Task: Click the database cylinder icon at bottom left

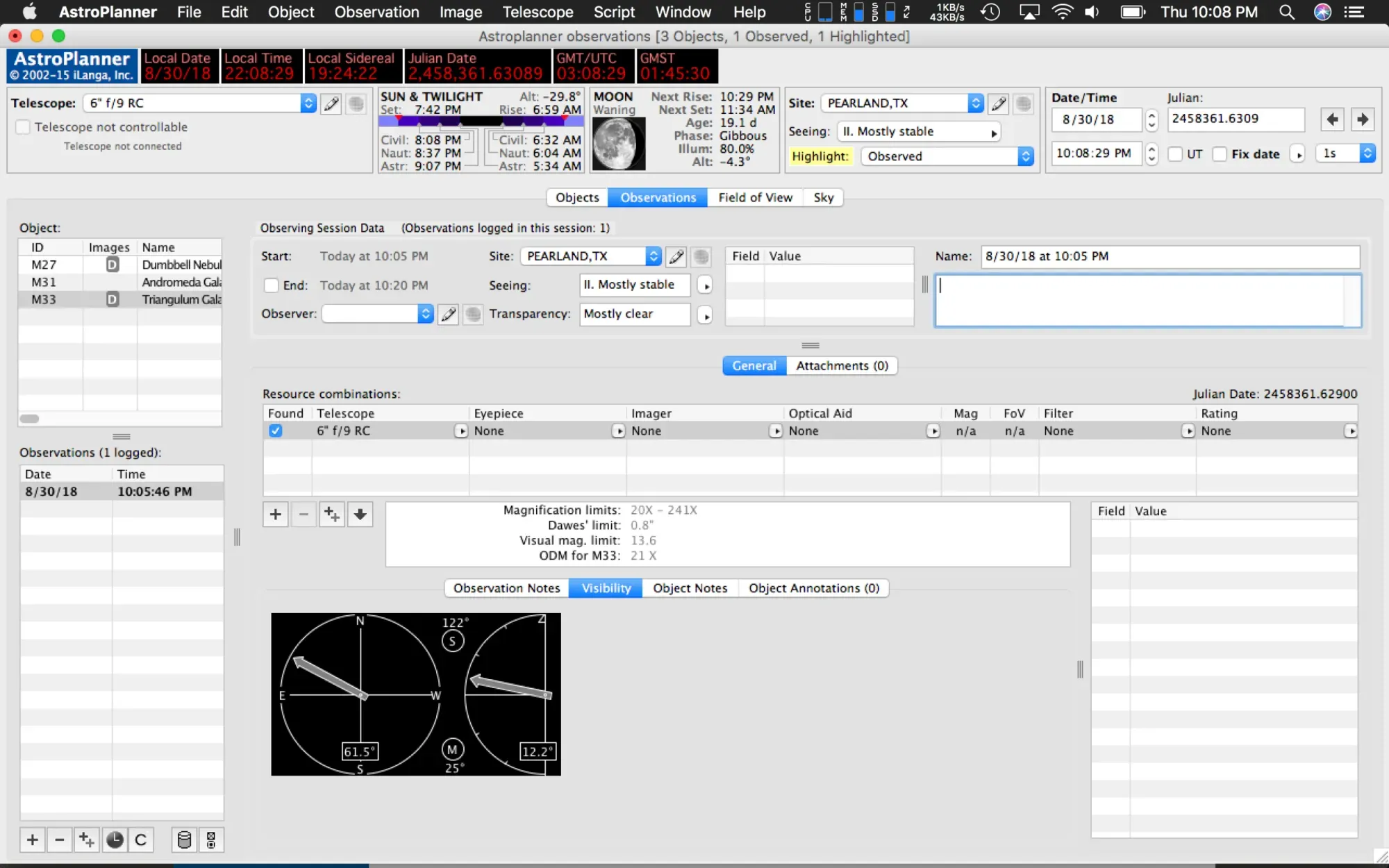Action: (184, 840)
